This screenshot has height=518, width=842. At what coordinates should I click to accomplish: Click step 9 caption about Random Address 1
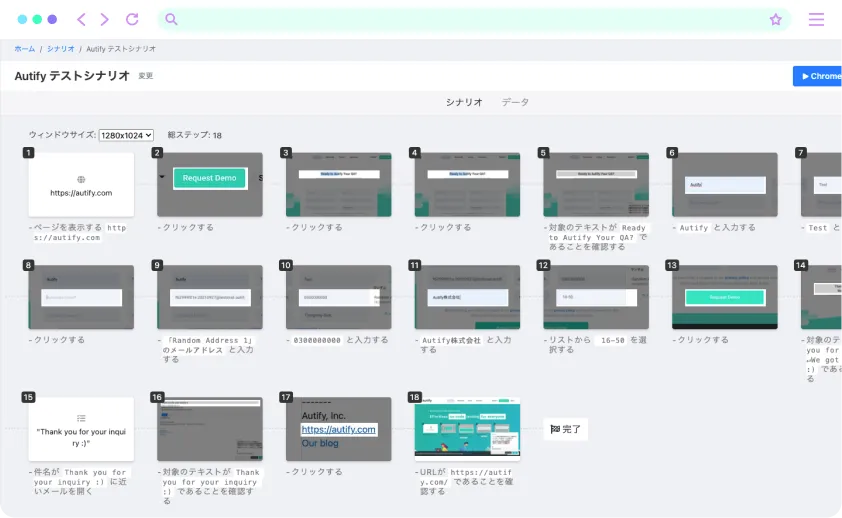click(x=206, y=349)
